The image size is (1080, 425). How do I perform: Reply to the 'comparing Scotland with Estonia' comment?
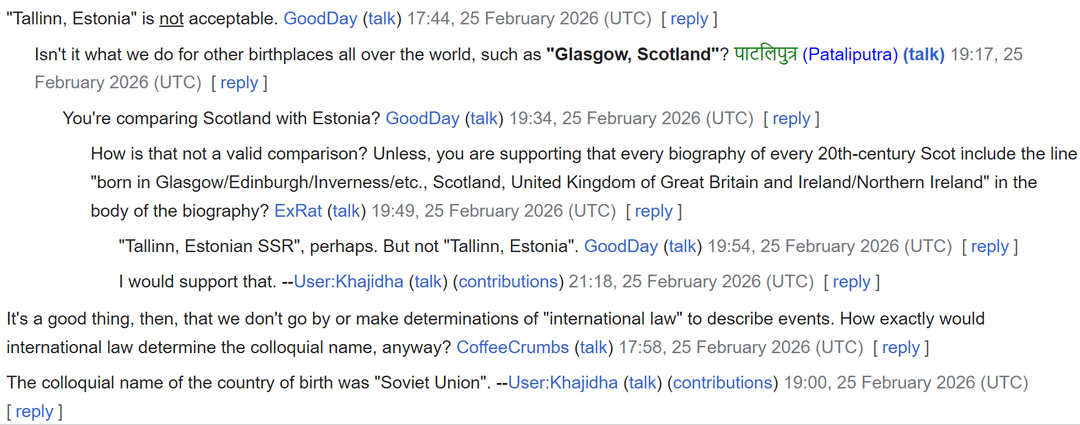pyautogui.click(x=791, y=118)
